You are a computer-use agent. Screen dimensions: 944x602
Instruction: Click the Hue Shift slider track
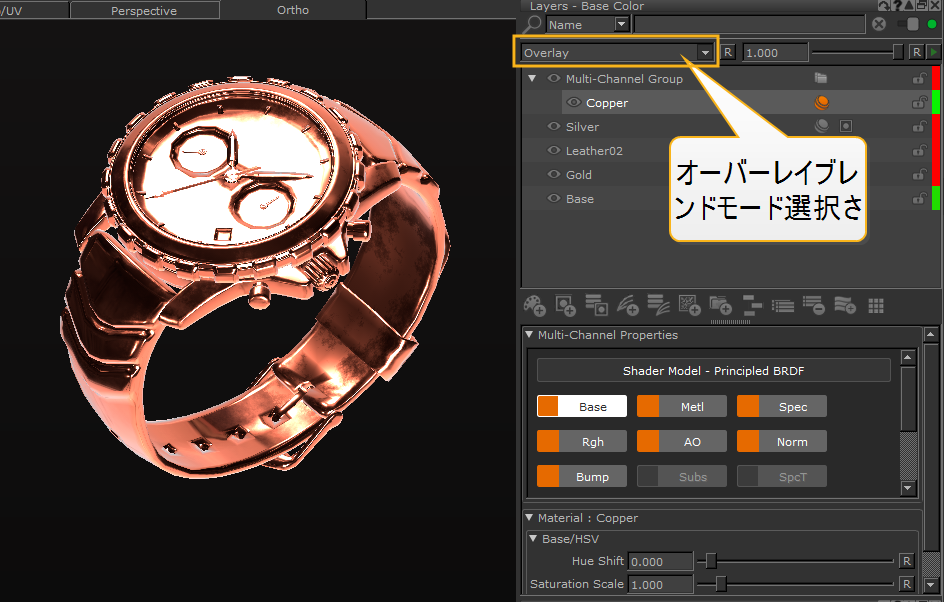pyautogui.click(x=800, y=561)
